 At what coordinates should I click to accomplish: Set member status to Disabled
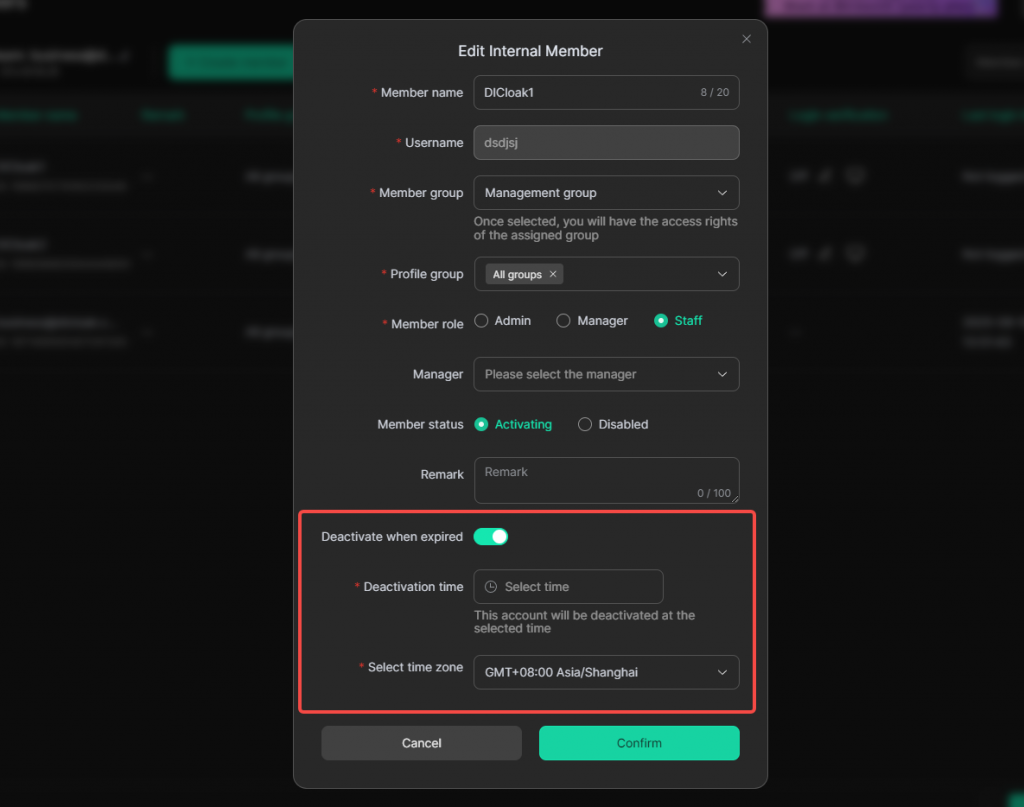(x=585, y=424)
